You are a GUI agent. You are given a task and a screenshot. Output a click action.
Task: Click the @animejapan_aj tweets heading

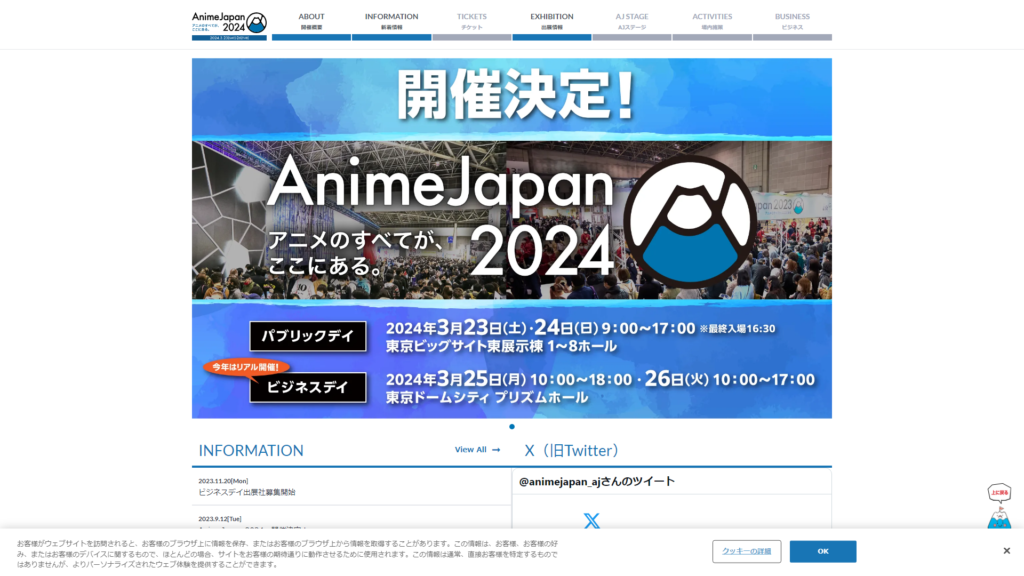(596, 481)
